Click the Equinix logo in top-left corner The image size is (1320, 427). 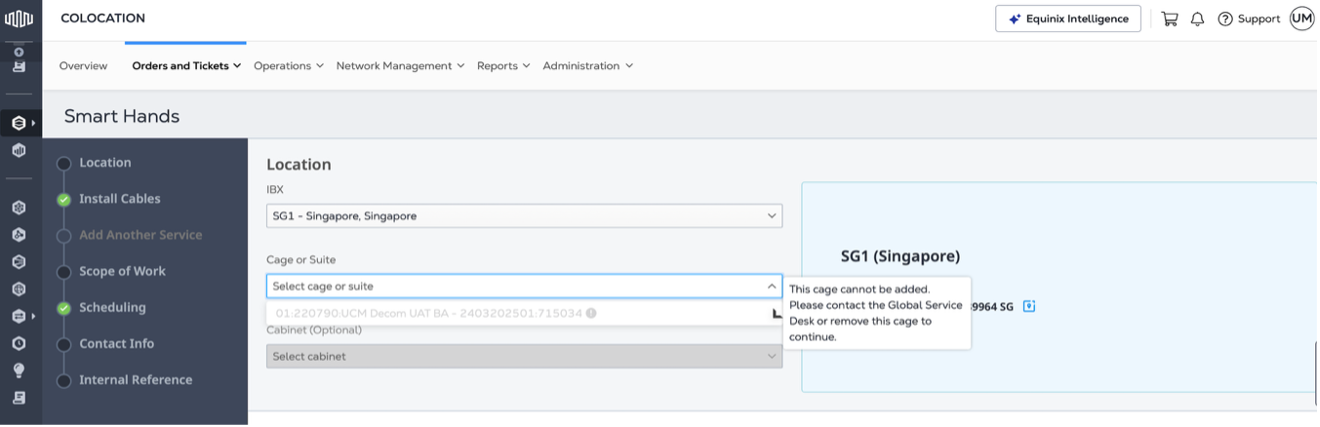click(19, 18)
